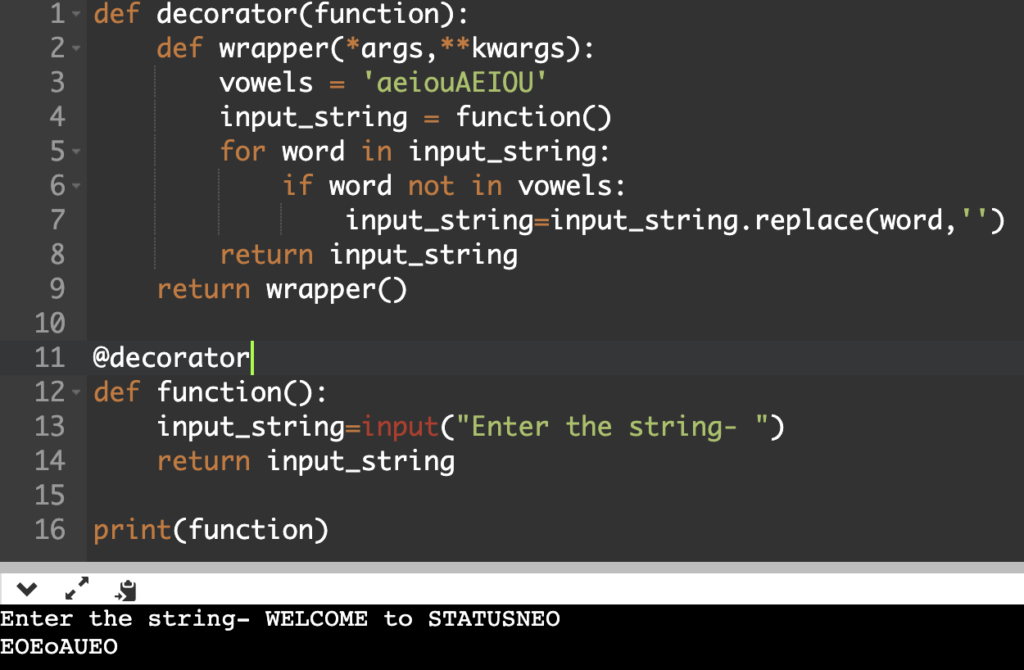Collapse the if block at line 6
The image size is (1024, 670).
(x=78, y=187)
